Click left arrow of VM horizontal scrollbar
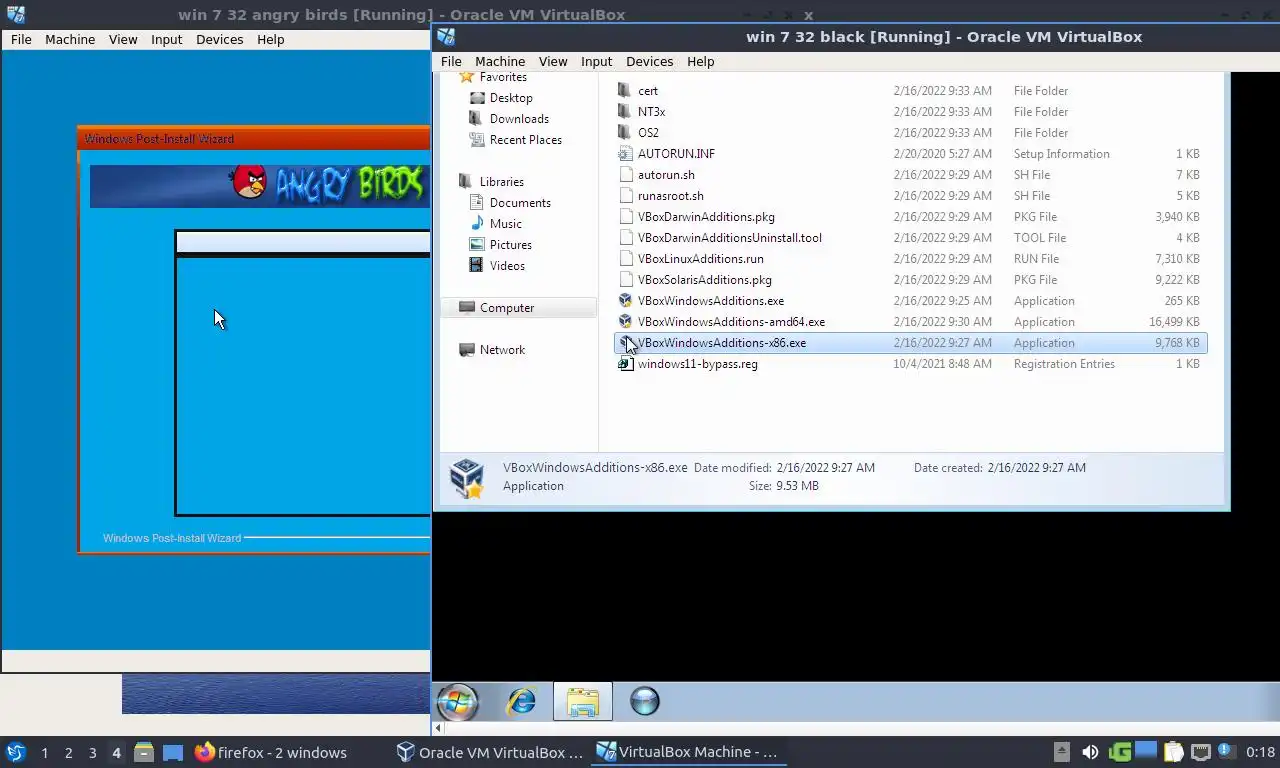 pyautogui.click(x=438, y=728)
